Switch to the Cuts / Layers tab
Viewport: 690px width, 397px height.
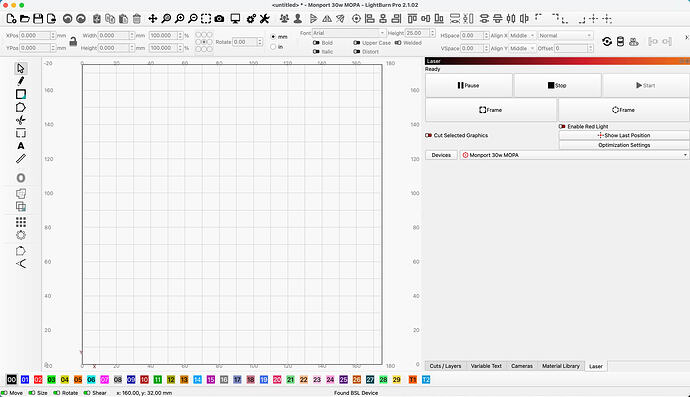tap(445, 366)
